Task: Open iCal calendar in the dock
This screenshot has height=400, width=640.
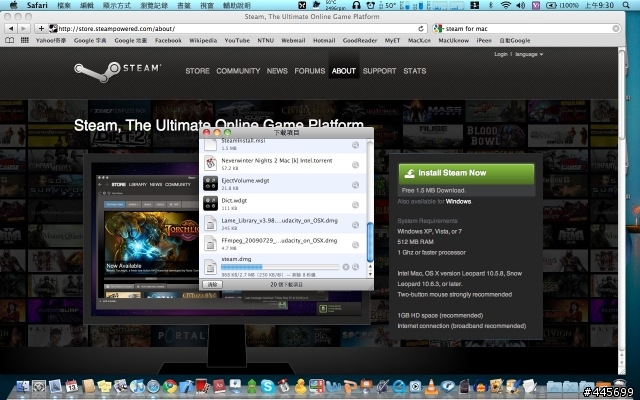Action: (x=71, y=386)
